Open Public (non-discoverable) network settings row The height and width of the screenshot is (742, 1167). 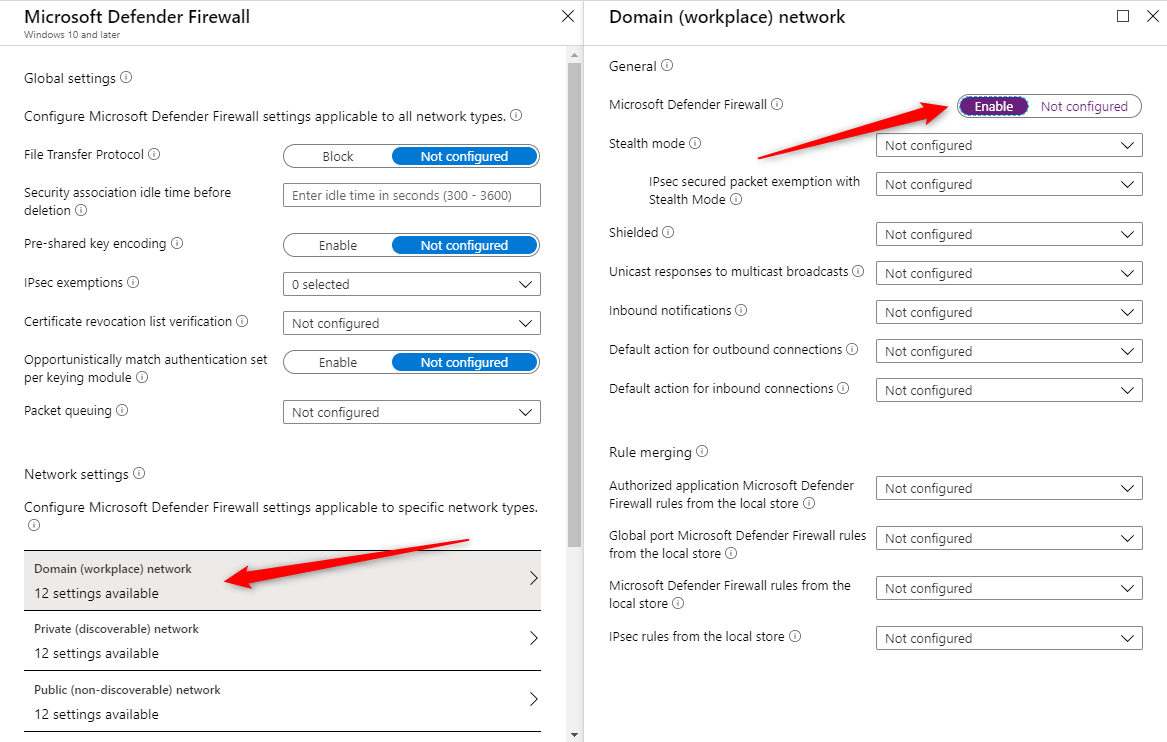point(282,701)
